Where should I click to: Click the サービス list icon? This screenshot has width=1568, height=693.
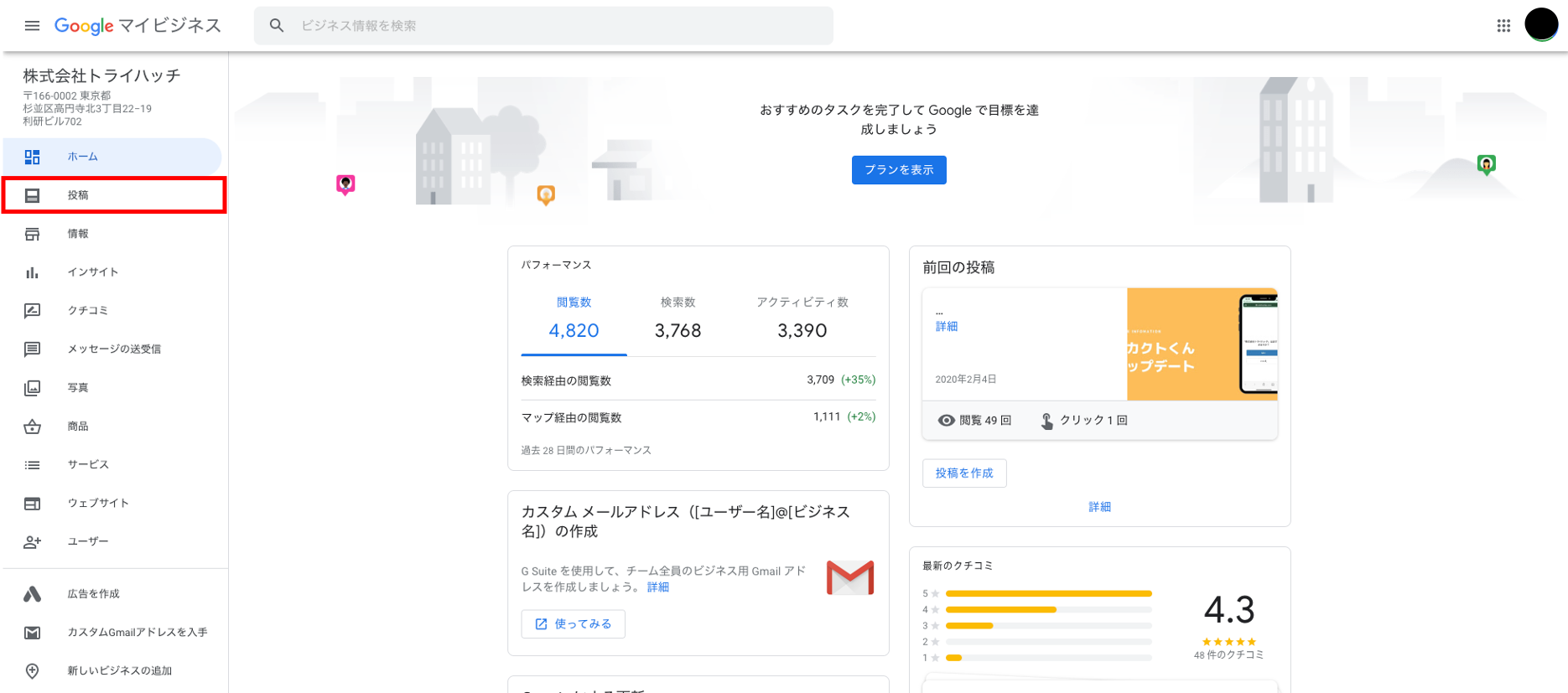(32, 465)
